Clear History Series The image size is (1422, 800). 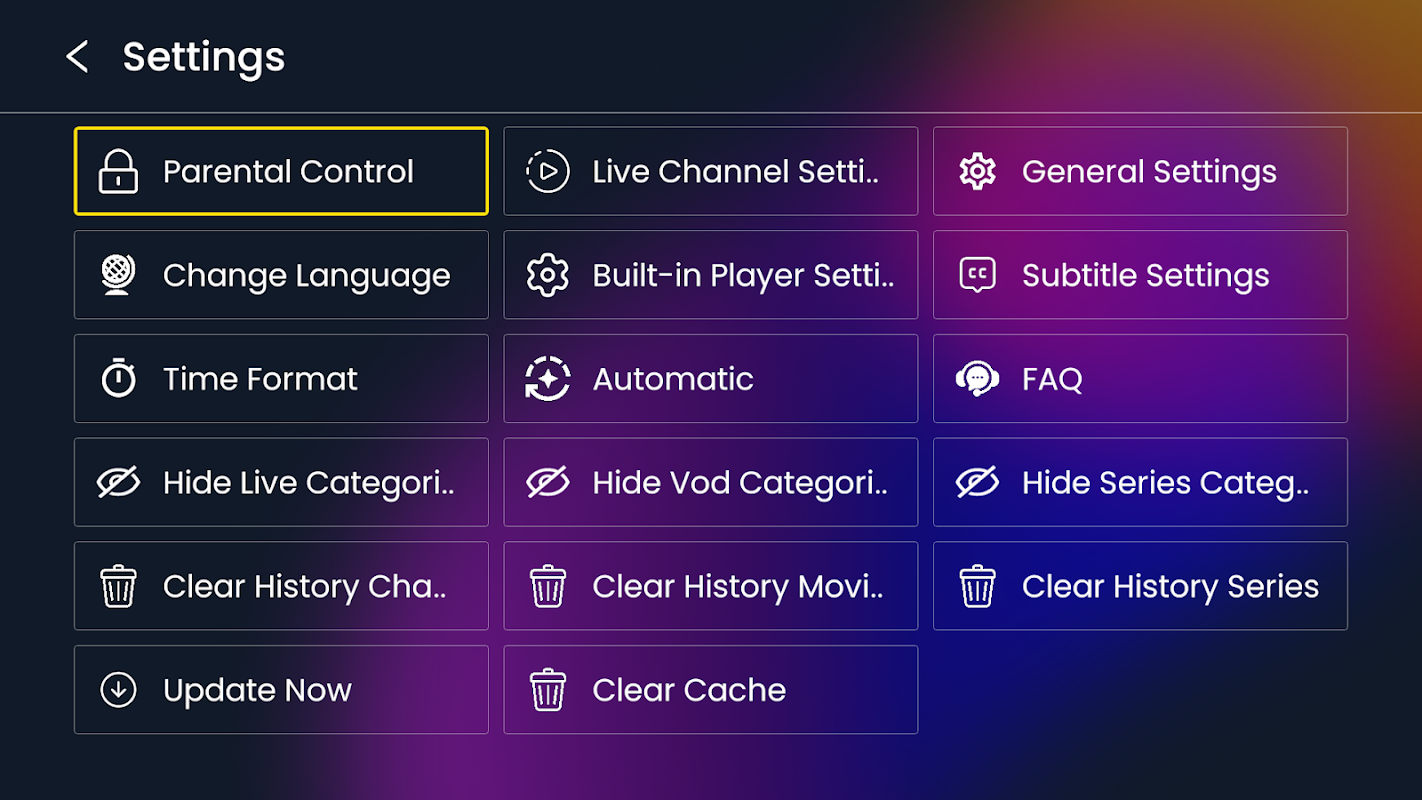1140,586
